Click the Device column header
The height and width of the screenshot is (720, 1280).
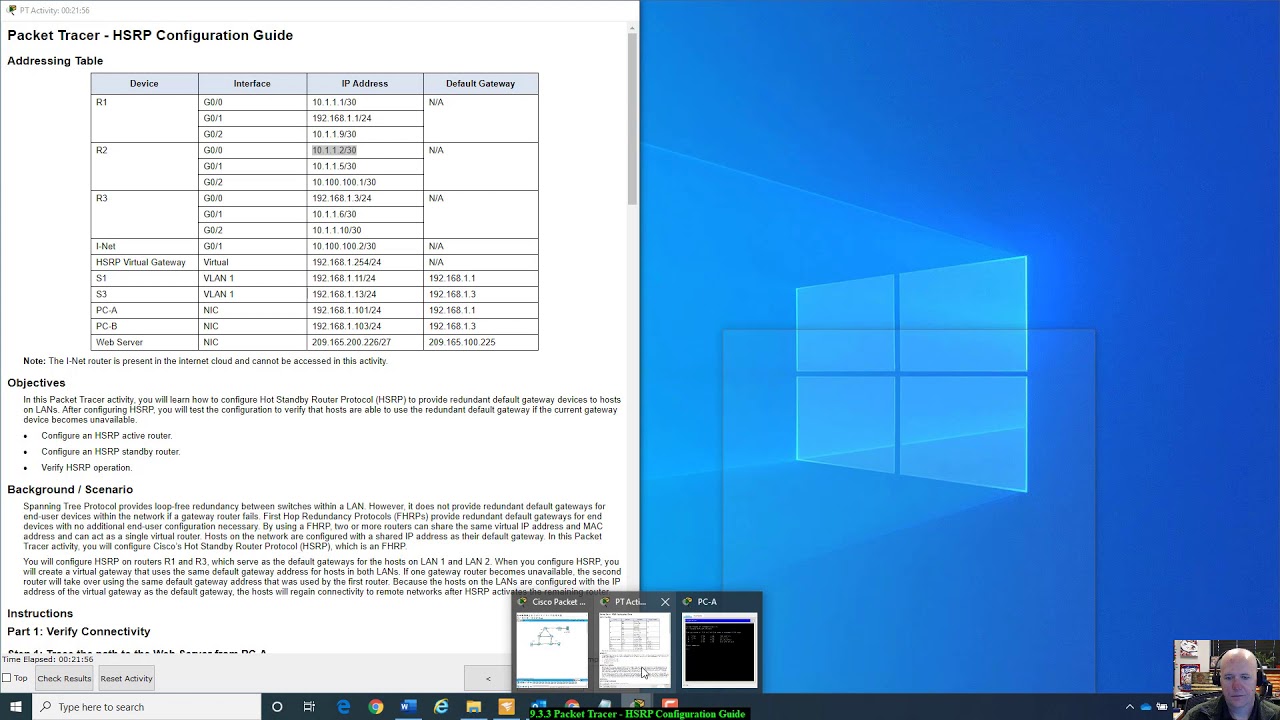click(144, 84)
